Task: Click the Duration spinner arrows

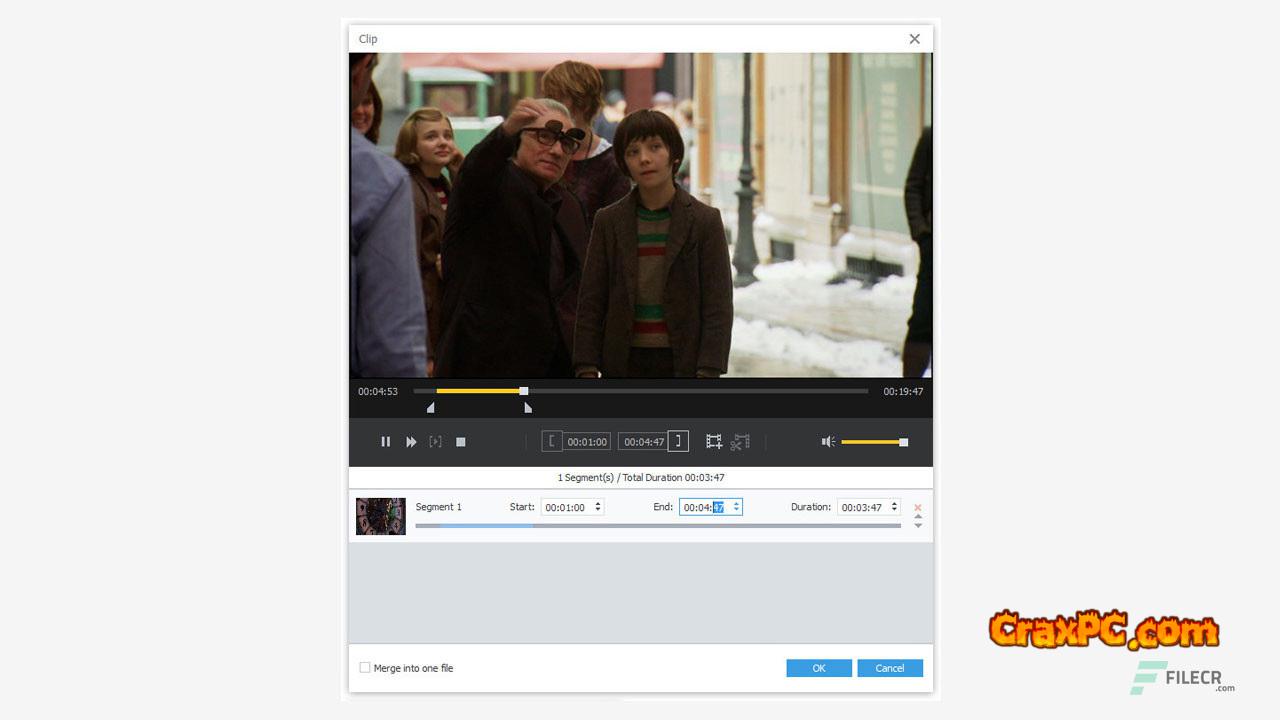Action: (894, 507)
